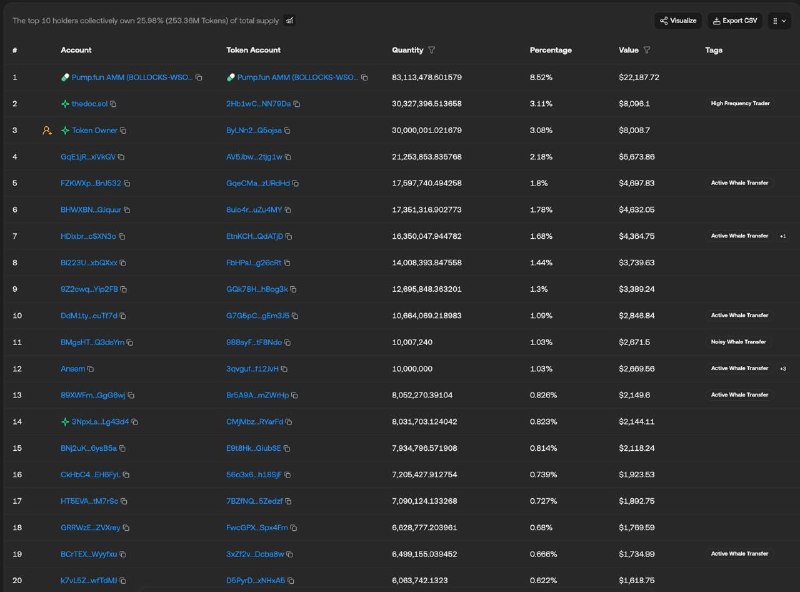Viewport: 800px width, 592px height.
Task: Click the Token Owner person icon
Action: [47, 131]
